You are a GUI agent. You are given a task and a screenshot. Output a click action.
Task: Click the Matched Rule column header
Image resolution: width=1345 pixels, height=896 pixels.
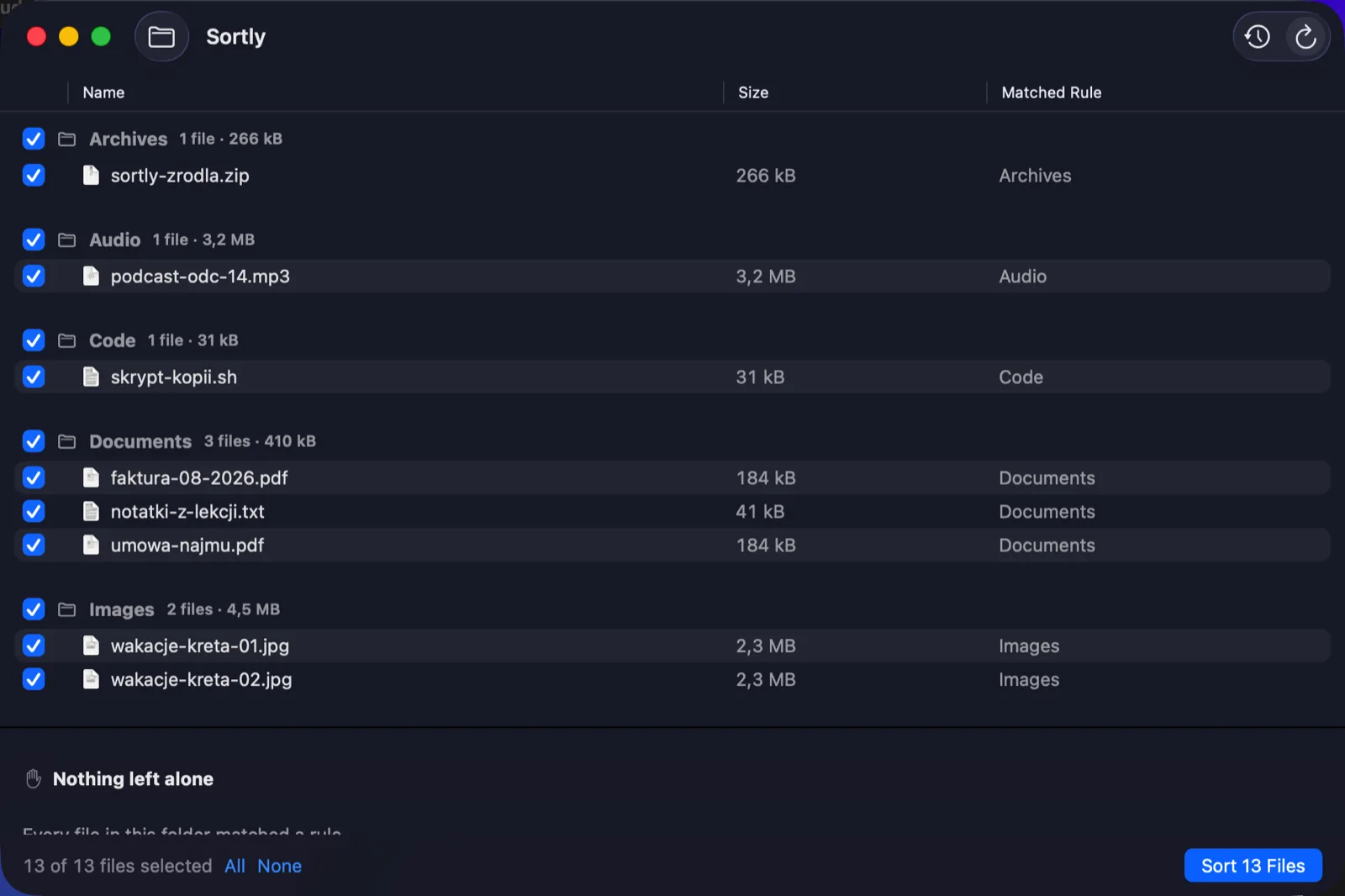click(1051, 92)
